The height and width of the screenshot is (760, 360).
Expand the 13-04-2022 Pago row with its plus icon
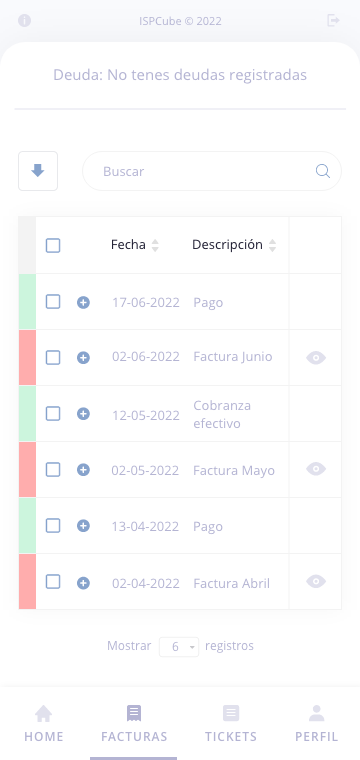pyautogui.click(x=83, y=526)
